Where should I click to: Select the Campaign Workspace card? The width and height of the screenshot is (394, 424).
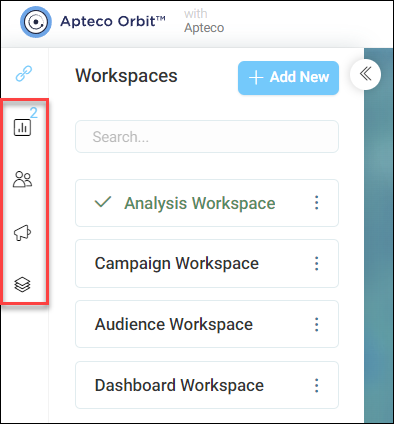click(x=207, y=263)
